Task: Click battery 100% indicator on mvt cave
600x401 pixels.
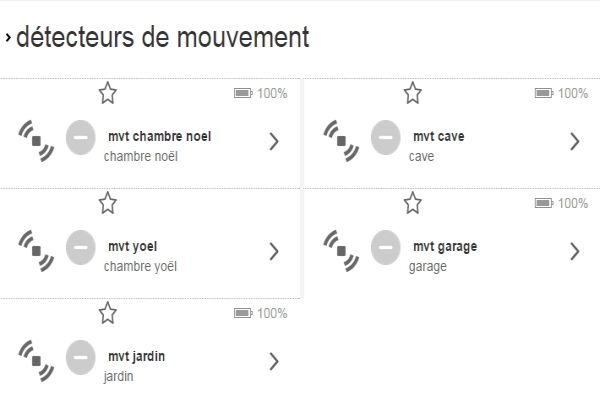Action: click(561, 93)
